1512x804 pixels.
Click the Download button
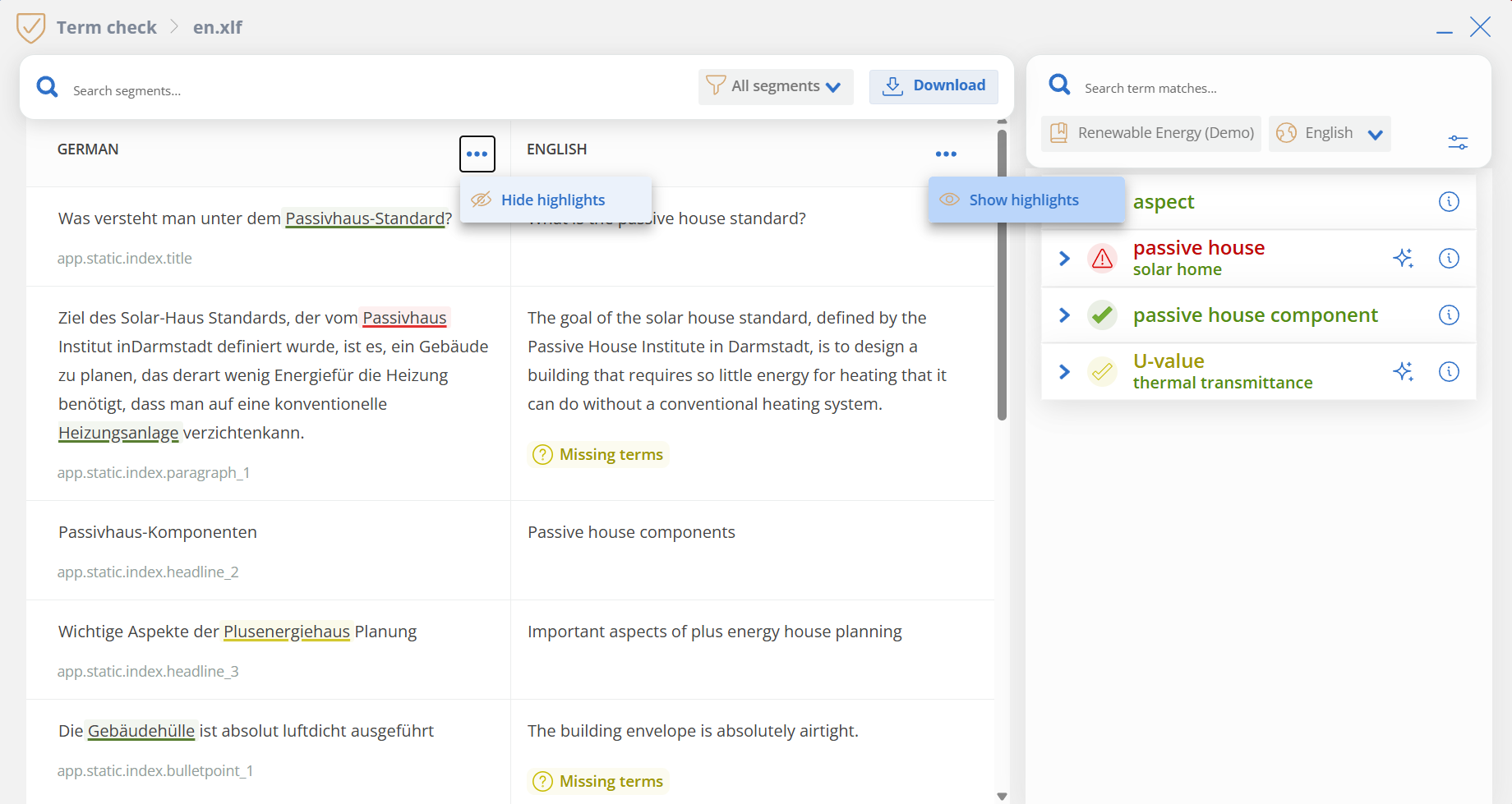(x=933, y=86)
